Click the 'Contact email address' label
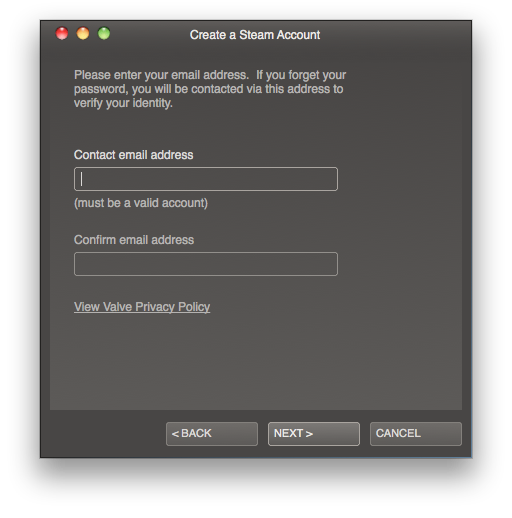 pyautogui.click(x=133, y=155)
